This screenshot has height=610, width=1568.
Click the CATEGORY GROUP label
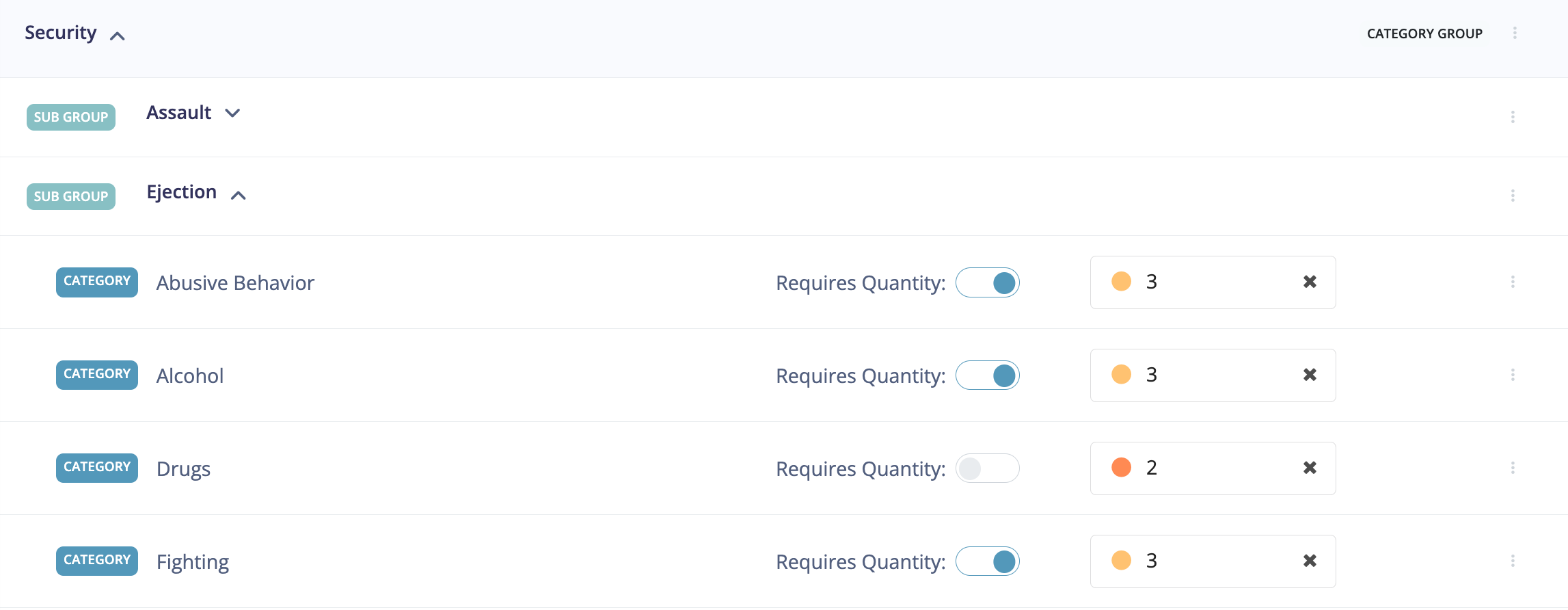pos(1424,33)
